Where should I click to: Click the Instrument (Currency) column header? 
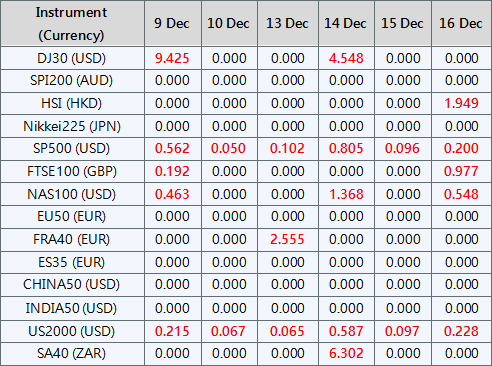[x=71, y=24]
